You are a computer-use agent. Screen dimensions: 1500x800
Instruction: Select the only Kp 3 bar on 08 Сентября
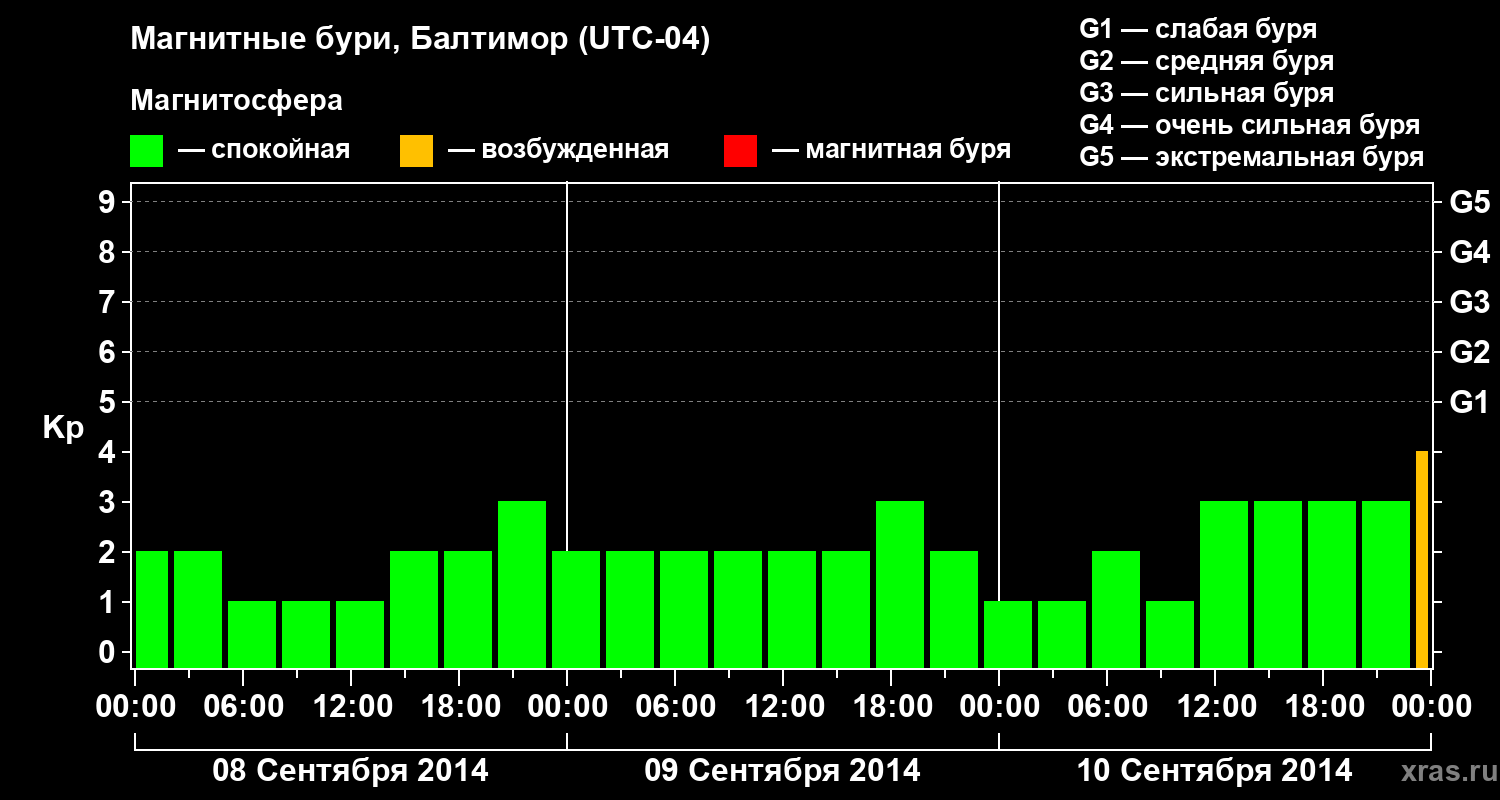click(x=522, y=584)
